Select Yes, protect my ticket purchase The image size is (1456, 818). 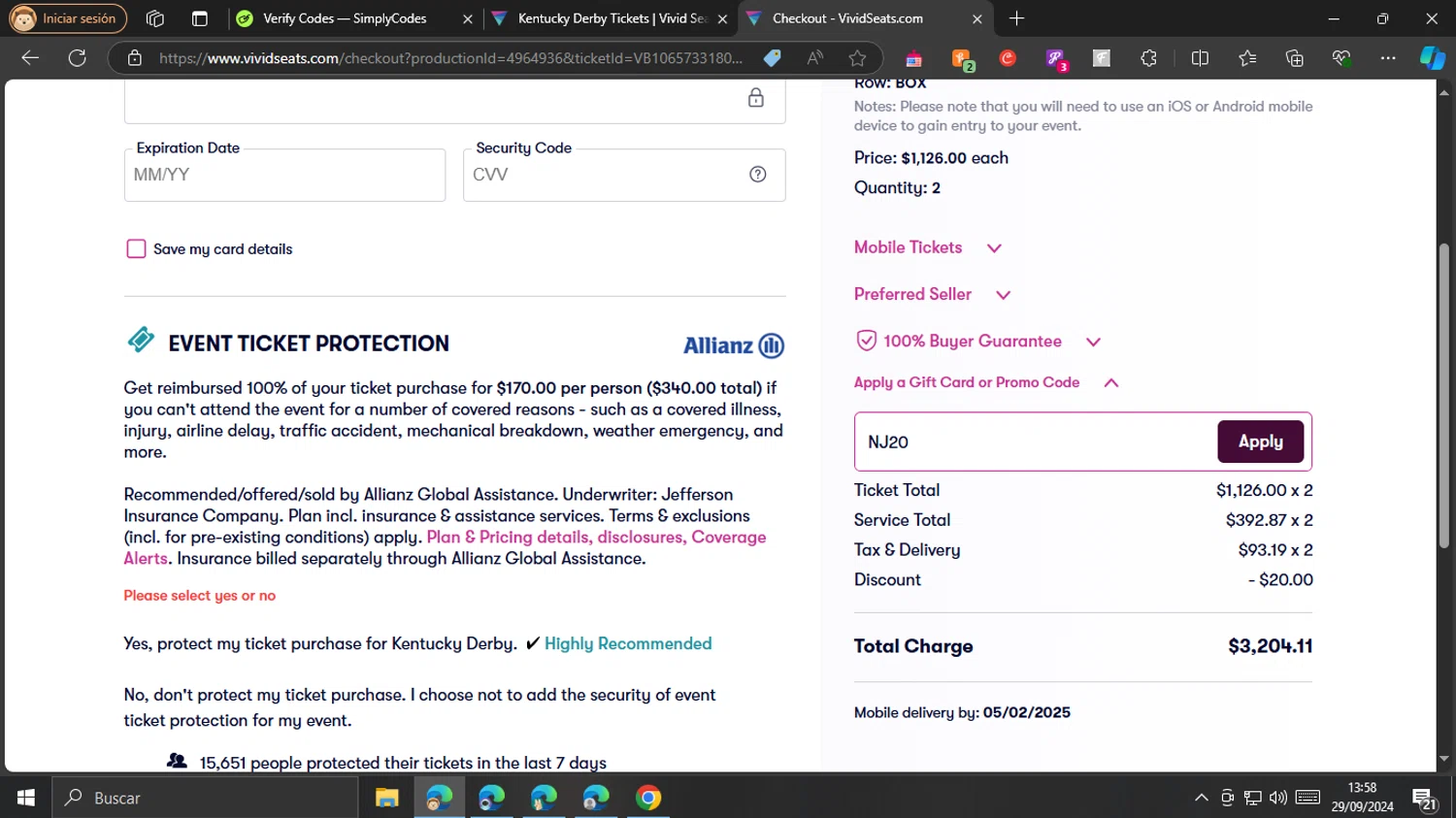[x=319, y=643]
